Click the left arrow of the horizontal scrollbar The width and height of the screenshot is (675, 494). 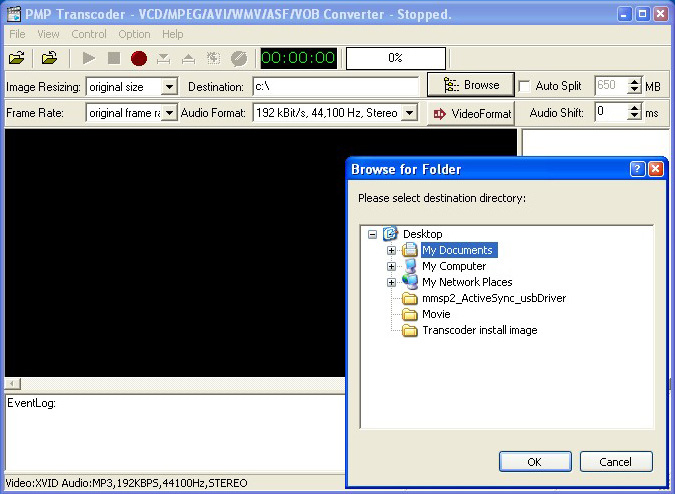(x=12, y=383)
